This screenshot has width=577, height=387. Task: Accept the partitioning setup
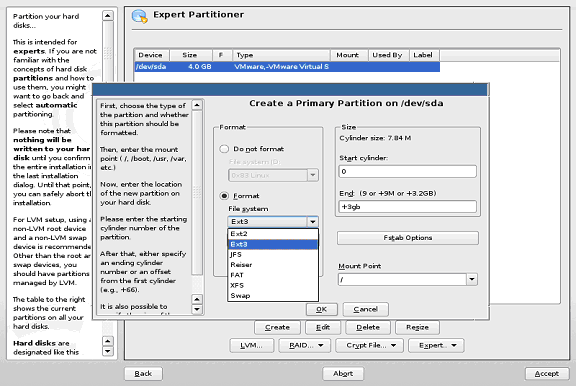coord(546,374)
